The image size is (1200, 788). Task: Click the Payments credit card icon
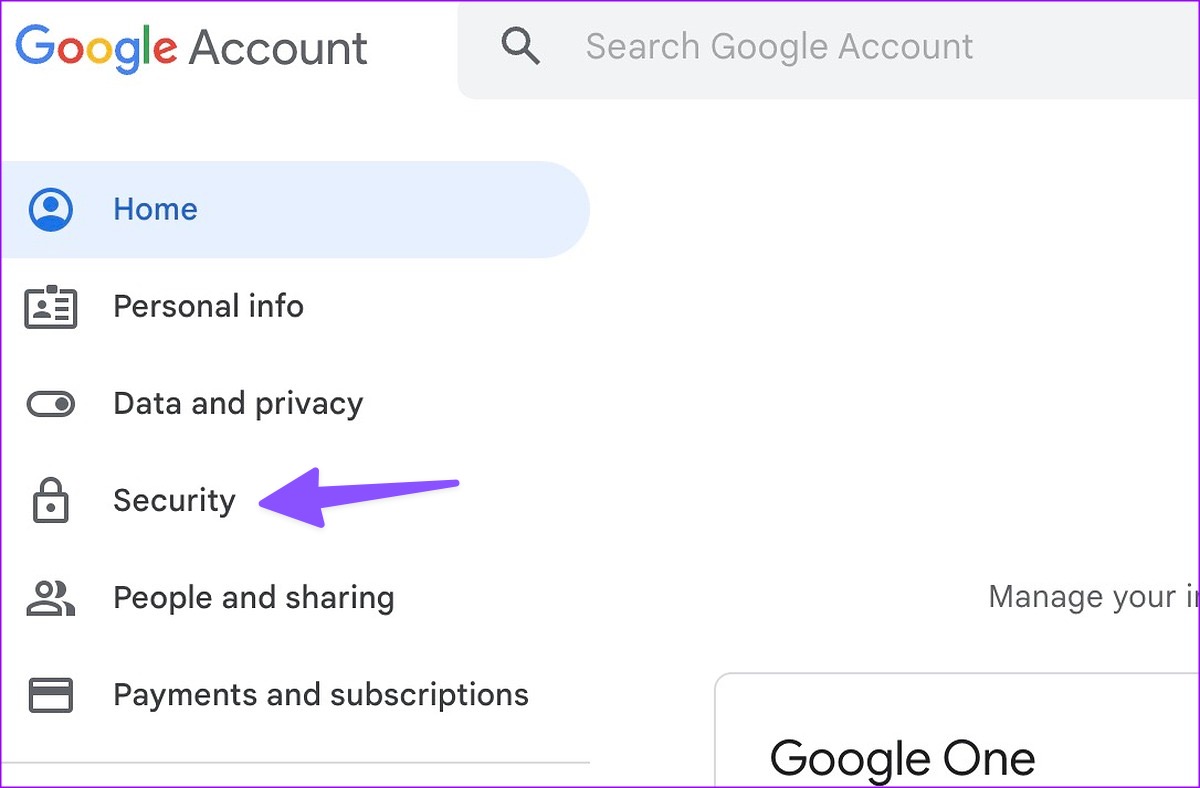(x=50, y=695)
